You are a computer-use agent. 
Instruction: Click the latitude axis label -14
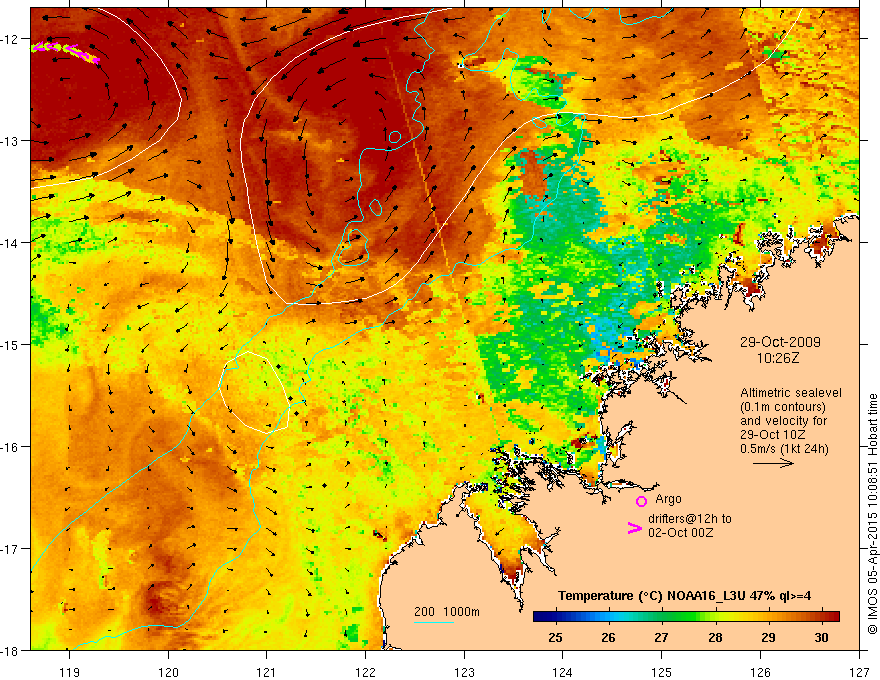pyautogui.click(x=9, y=243)
